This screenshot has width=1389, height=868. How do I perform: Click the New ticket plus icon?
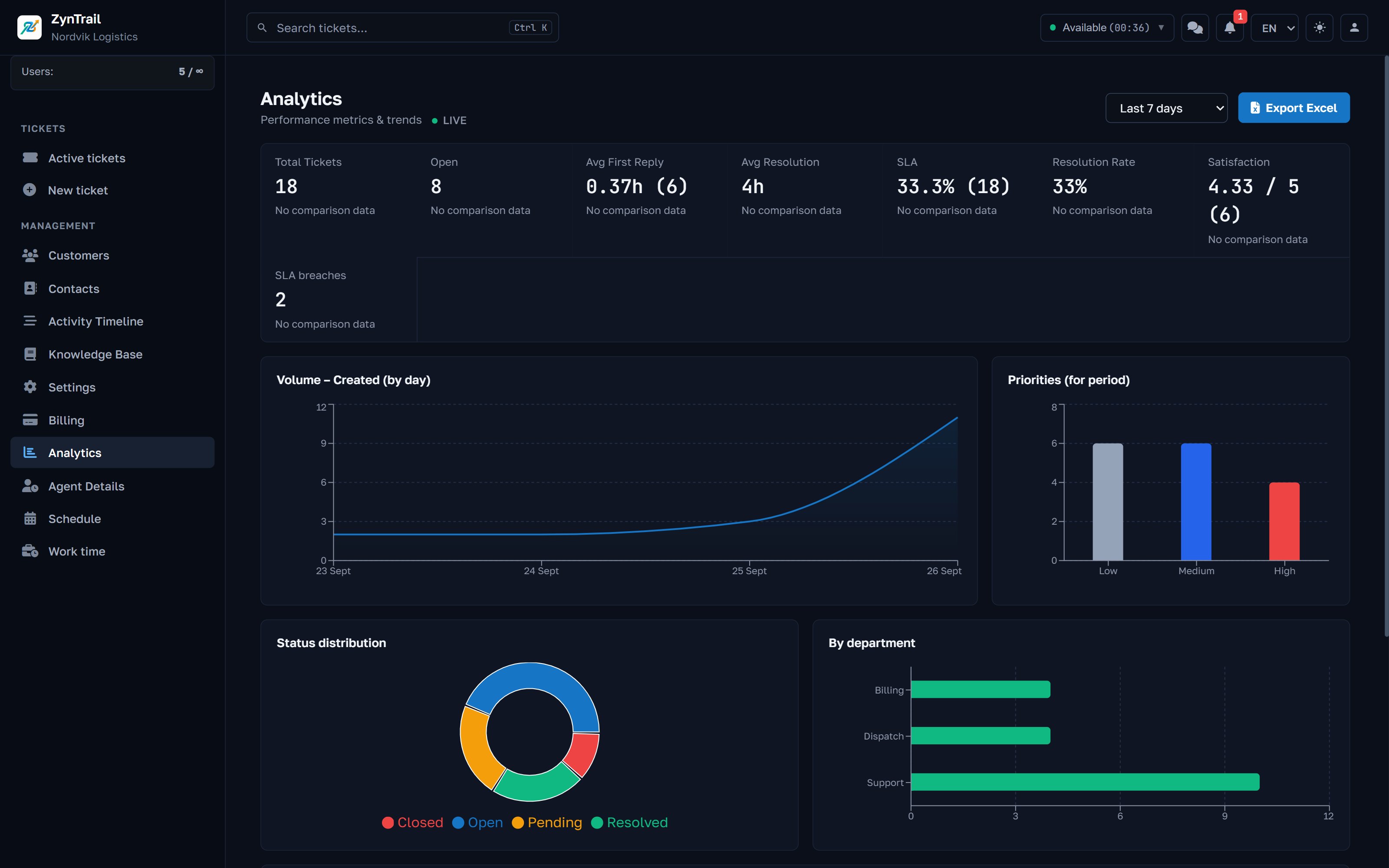point(29,190)
